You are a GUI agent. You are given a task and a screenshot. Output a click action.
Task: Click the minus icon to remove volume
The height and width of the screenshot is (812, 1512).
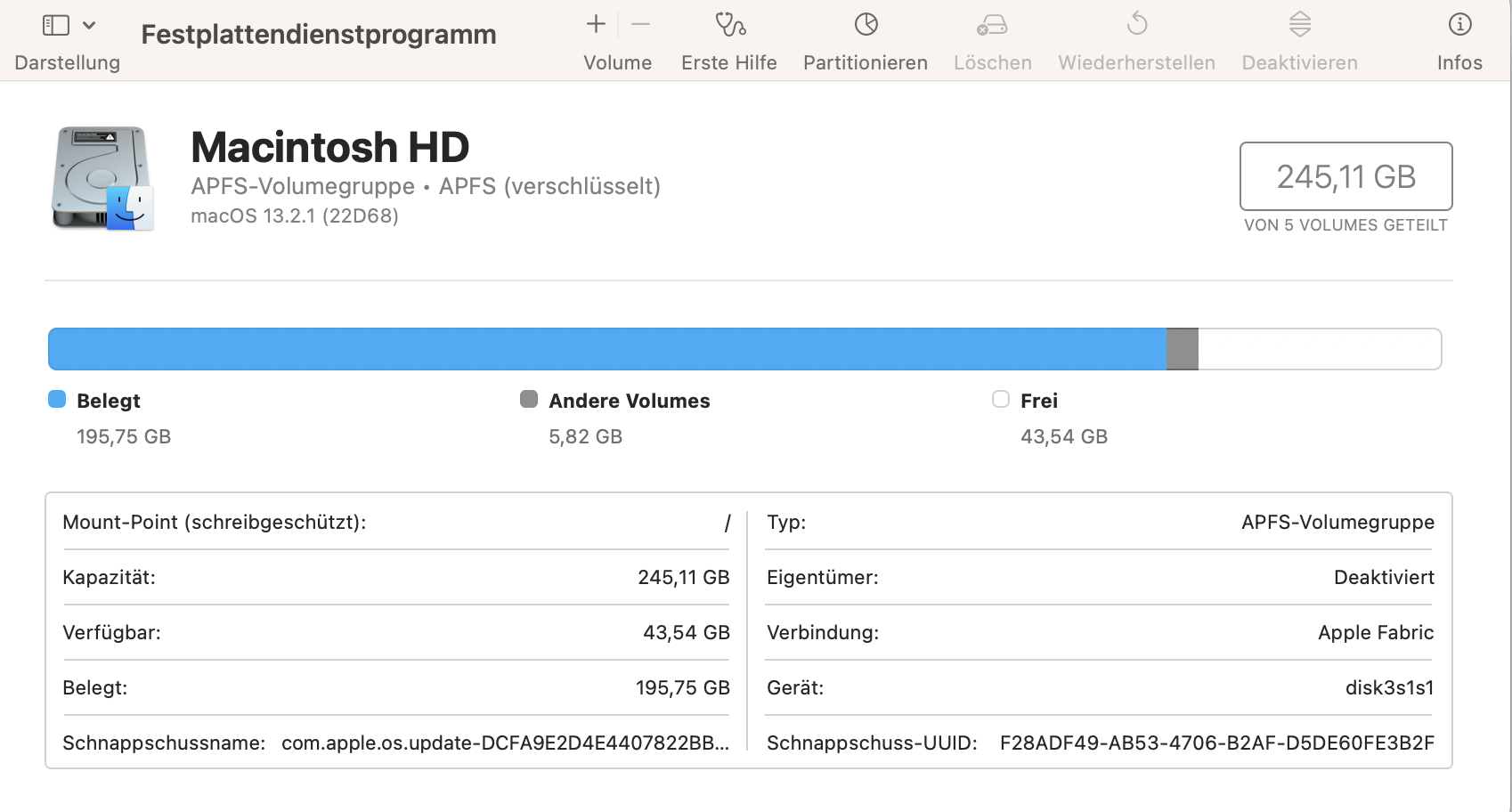tap(640, 24)
